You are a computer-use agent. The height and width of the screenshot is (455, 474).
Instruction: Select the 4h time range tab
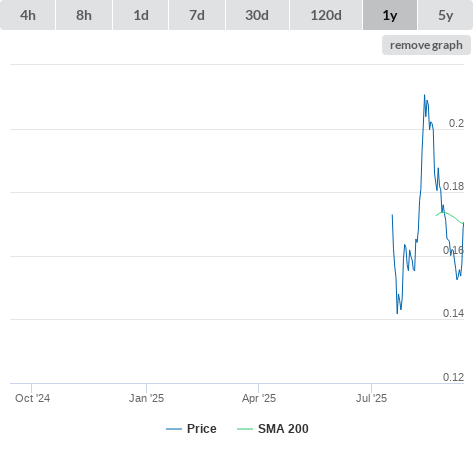[28, 15]
